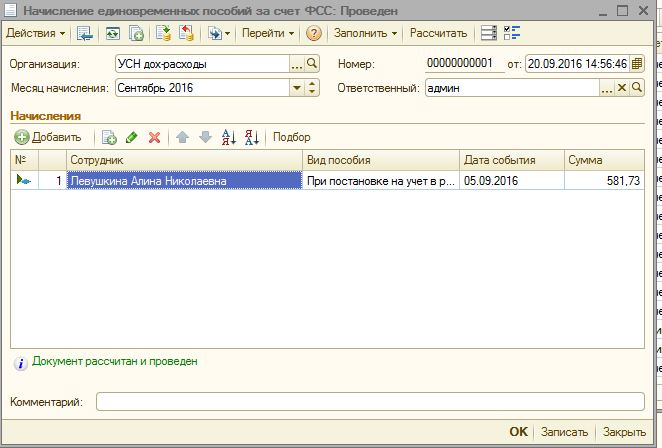Click the Месяц начисления spinner arrows
The height and width of the screenshot is (448, 662).
(311, 88)
